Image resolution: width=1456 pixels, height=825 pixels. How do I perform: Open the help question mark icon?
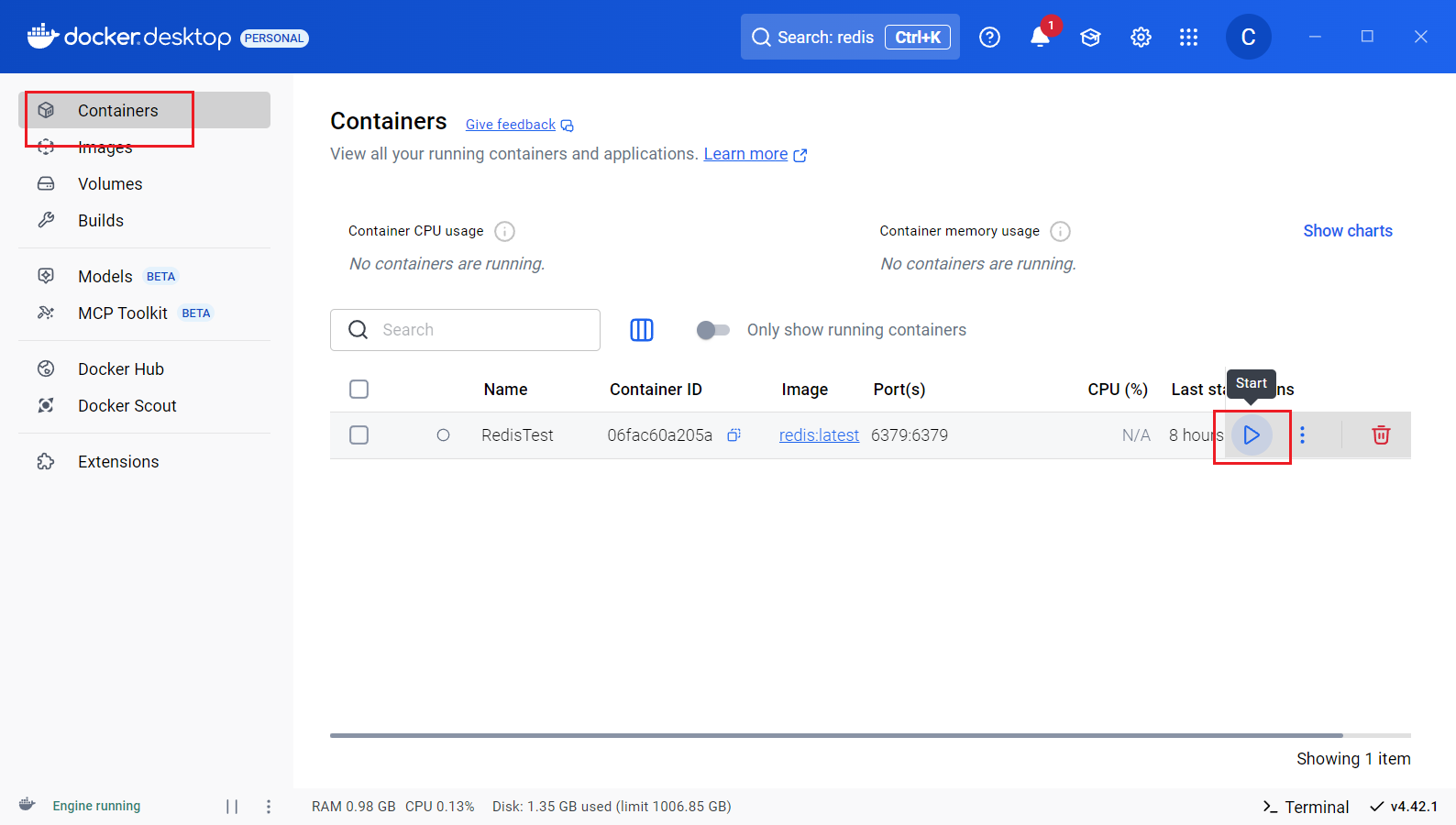[x=989, y=37]
